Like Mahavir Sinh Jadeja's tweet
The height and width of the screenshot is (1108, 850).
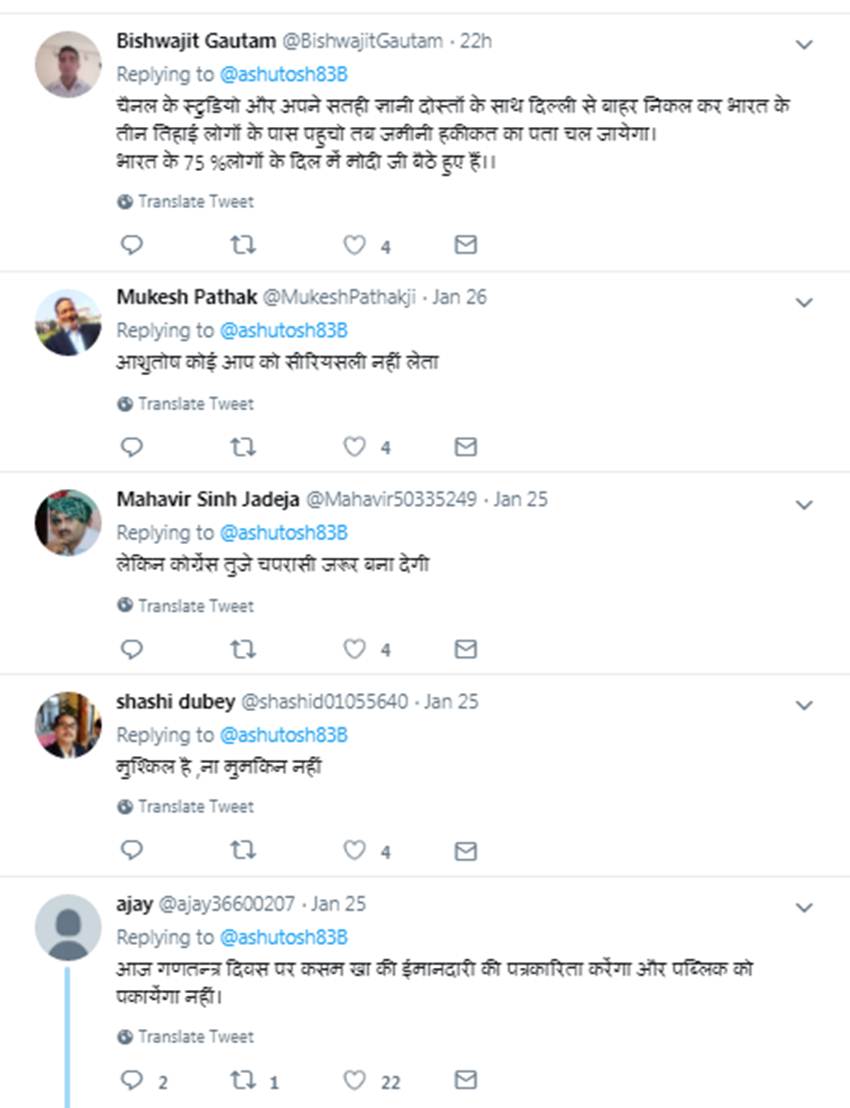pos(355,650)
